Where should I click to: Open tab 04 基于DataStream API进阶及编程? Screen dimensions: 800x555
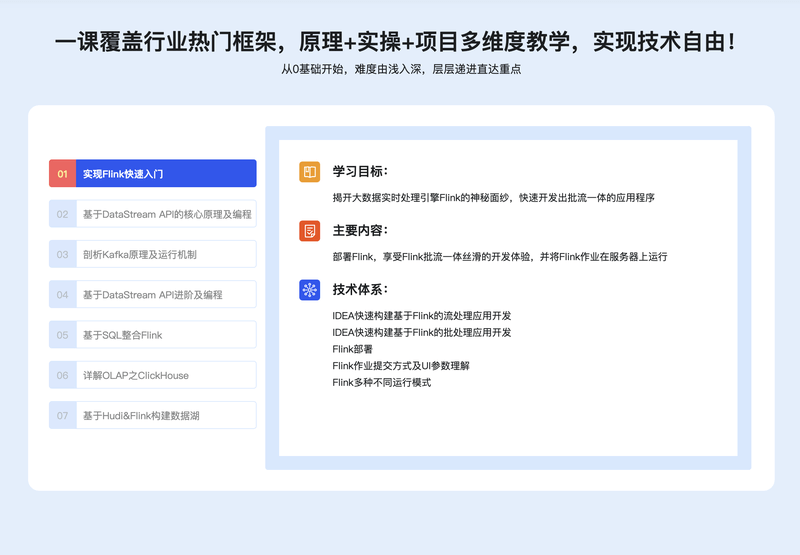pos(153,294)
